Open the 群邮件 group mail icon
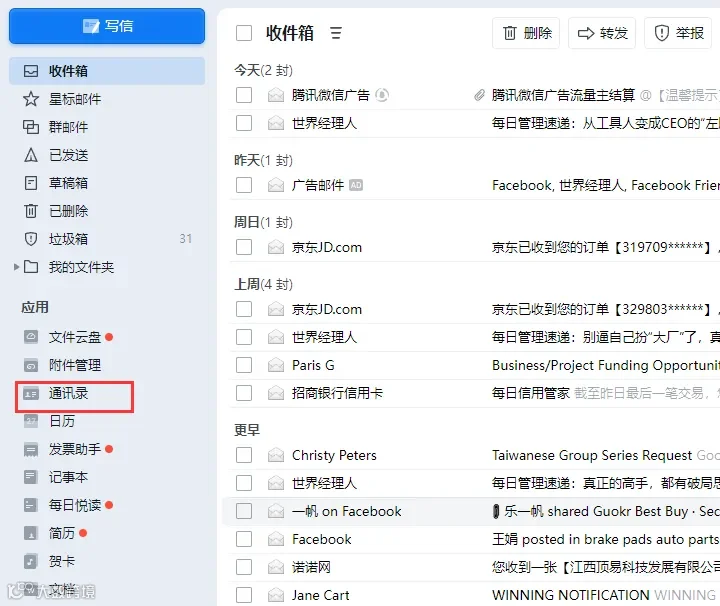 [31, 127]
